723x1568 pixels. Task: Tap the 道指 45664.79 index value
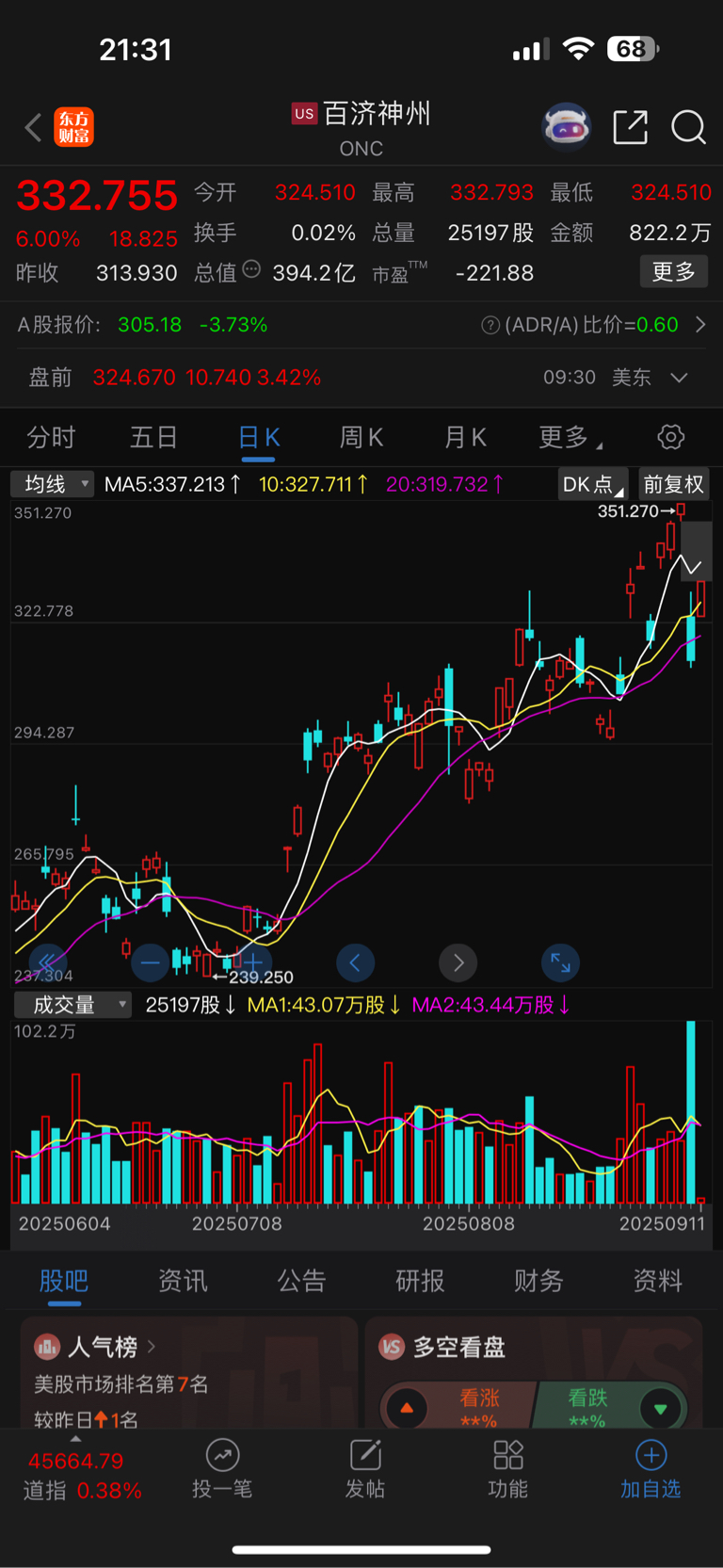75,1462
